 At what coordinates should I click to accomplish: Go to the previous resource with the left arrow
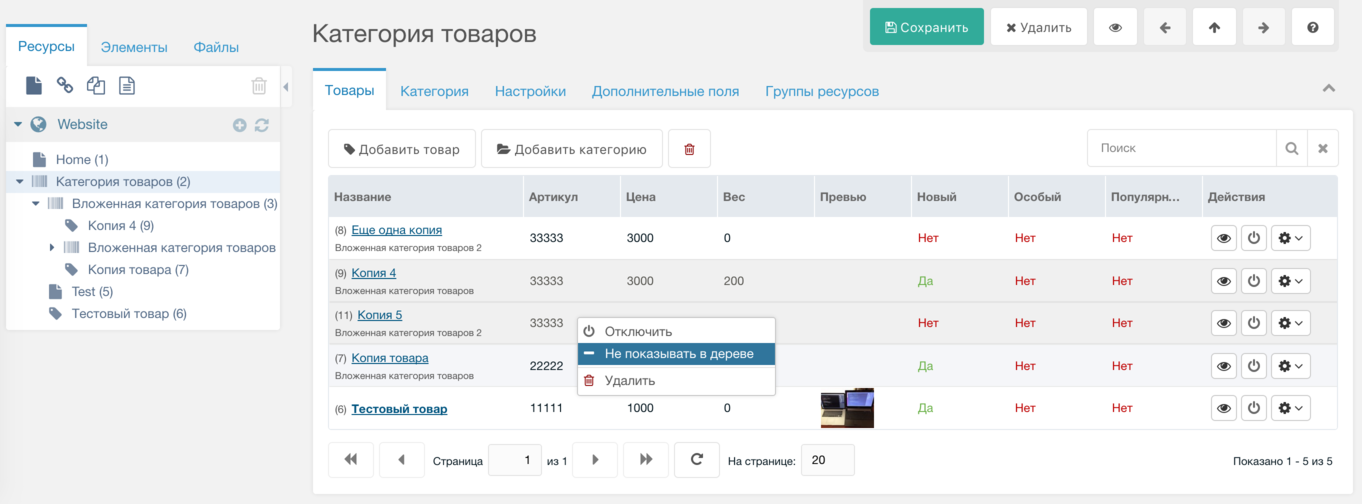pyautogui.click(x=1165, y=28)
